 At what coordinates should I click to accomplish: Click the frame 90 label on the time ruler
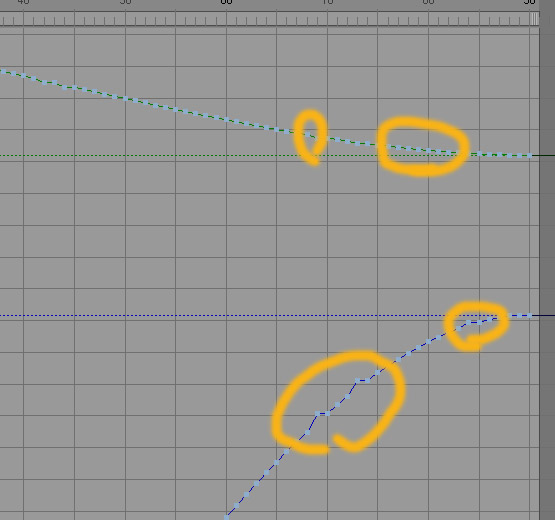click(530, 2)
